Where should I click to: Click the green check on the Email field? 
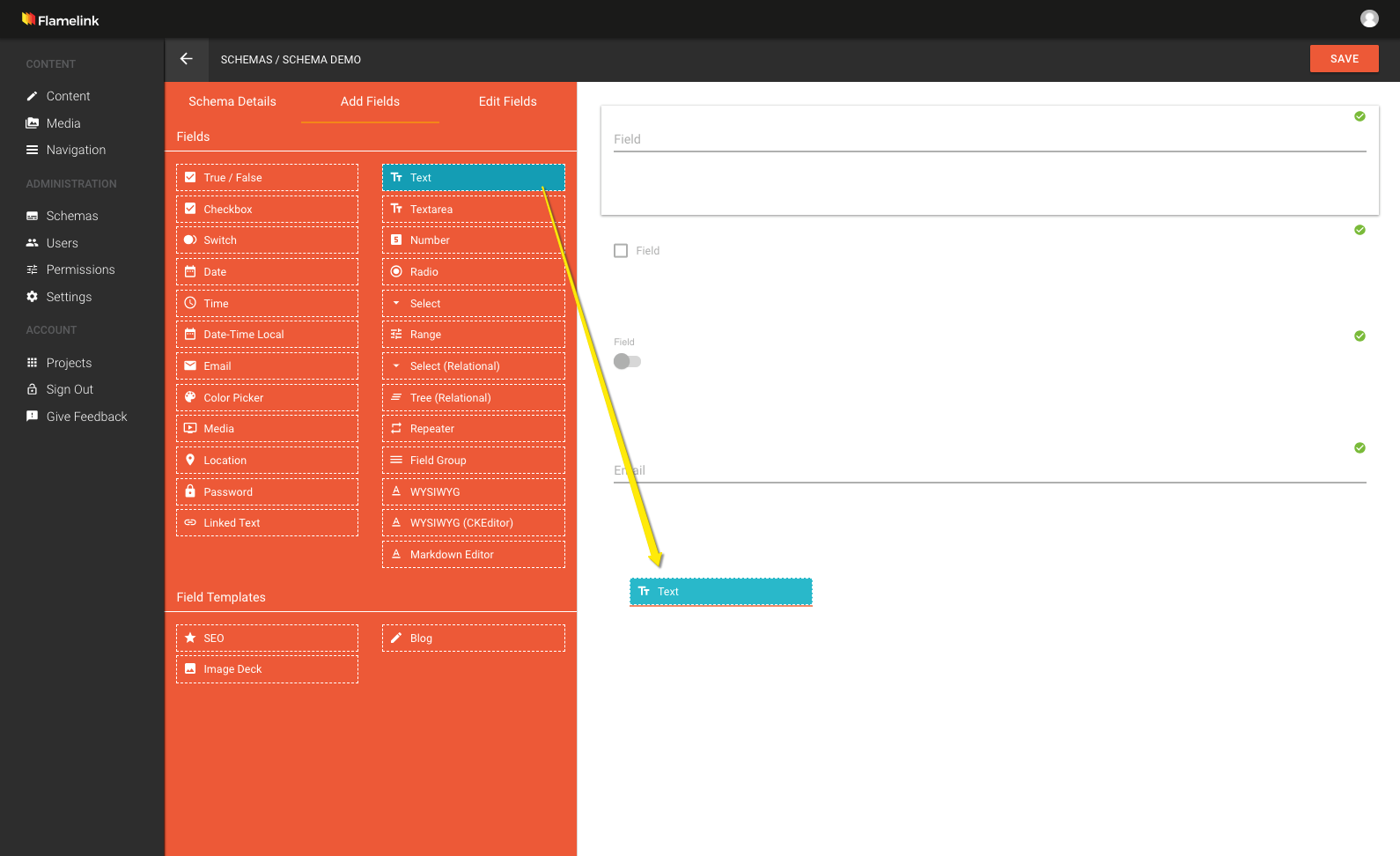point(1359,447)
